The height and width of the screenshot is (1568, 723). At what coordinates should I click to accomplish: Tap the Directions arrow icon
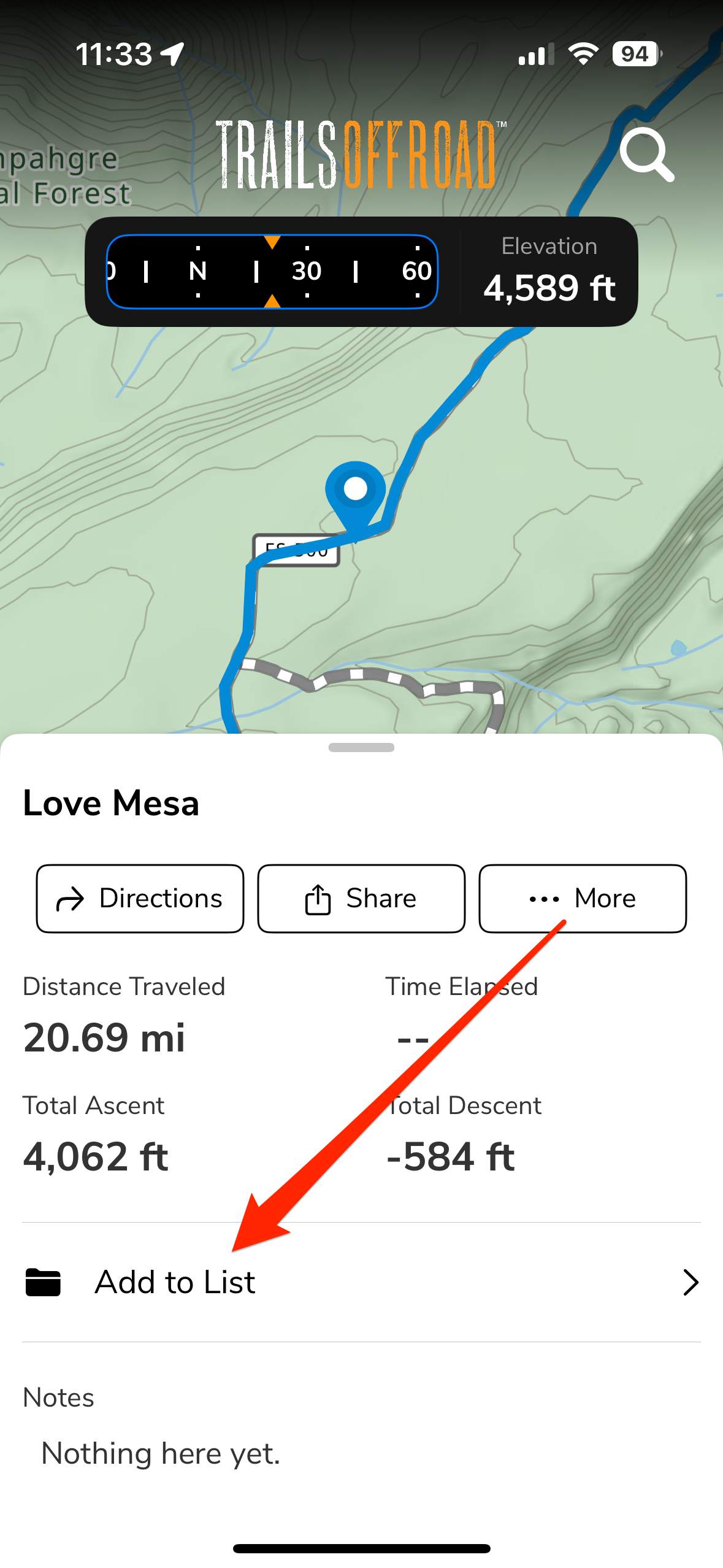[70, 900]
